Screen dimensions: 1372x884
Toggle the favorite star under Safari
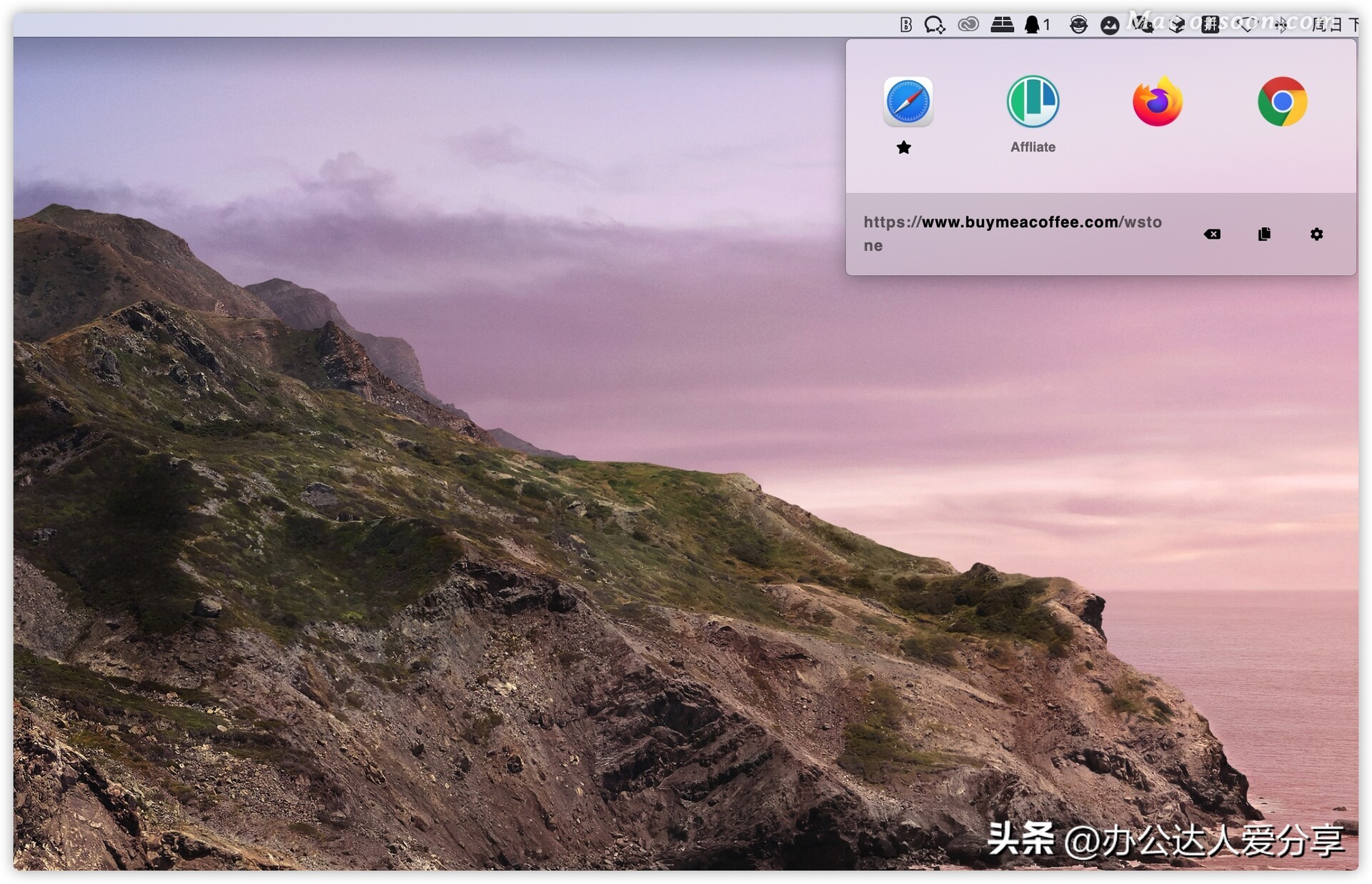(x=903, y=148)
